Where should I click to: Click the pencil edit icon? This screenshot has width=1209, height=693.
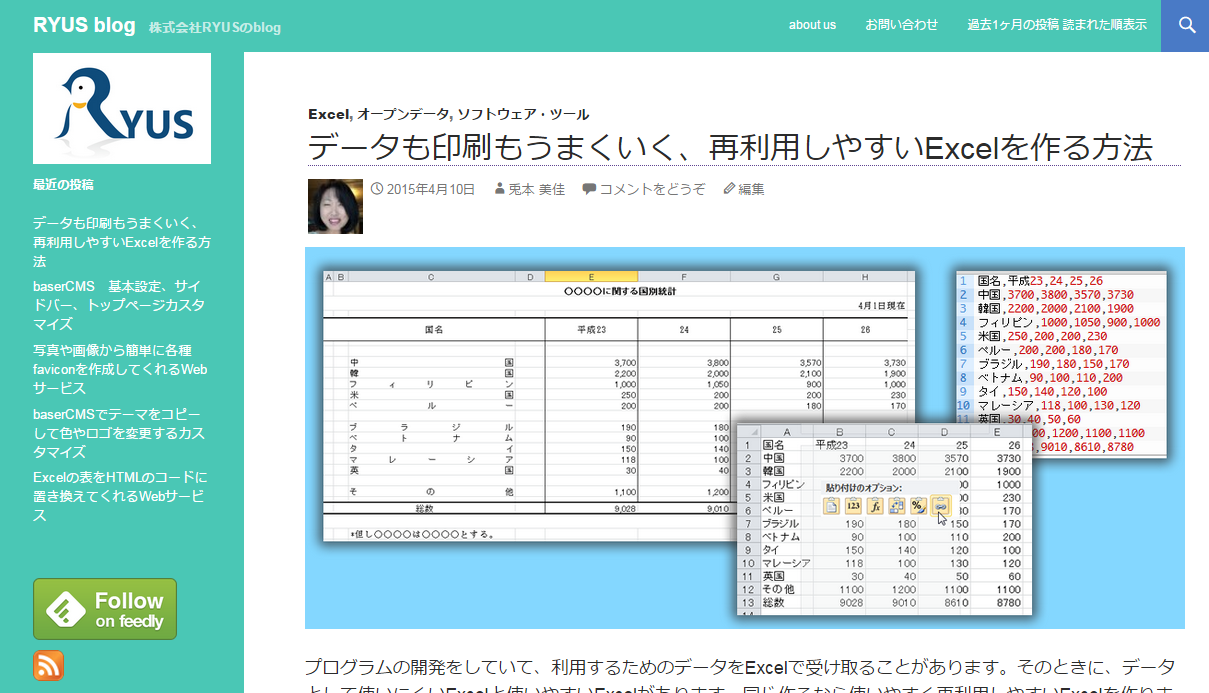tap(729, 188)
